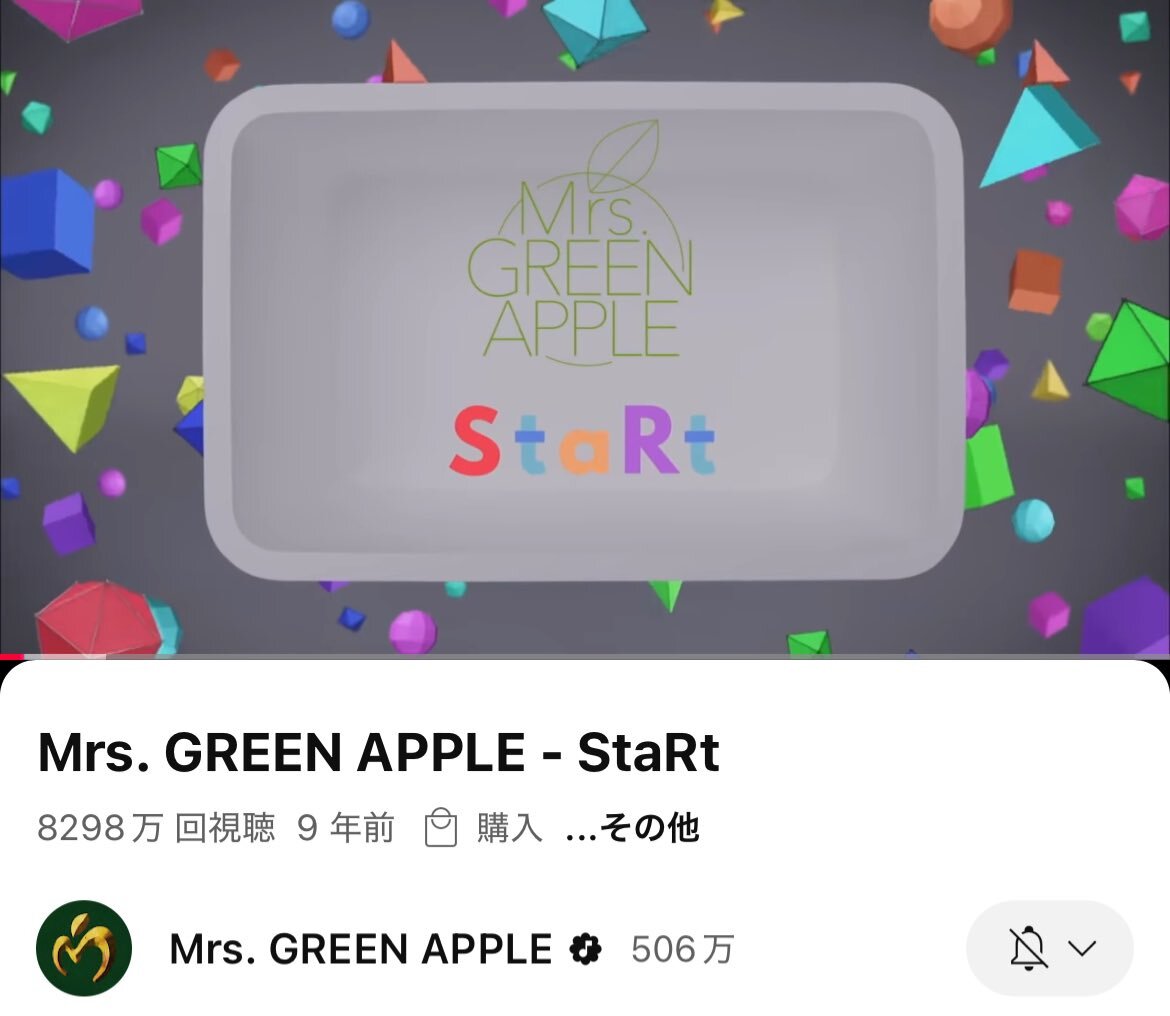
Task: Click the 506万 subscriber count
Action: [683, 949]
